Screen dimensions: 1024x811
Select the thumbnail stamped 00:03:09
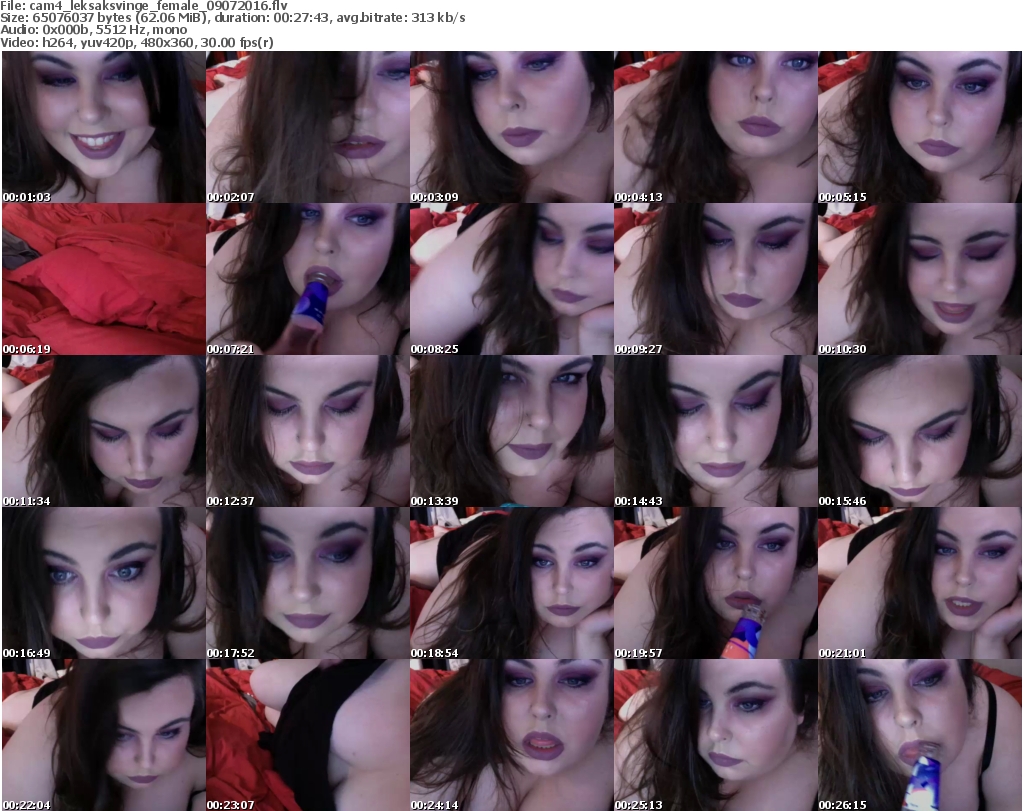(511, 127)
